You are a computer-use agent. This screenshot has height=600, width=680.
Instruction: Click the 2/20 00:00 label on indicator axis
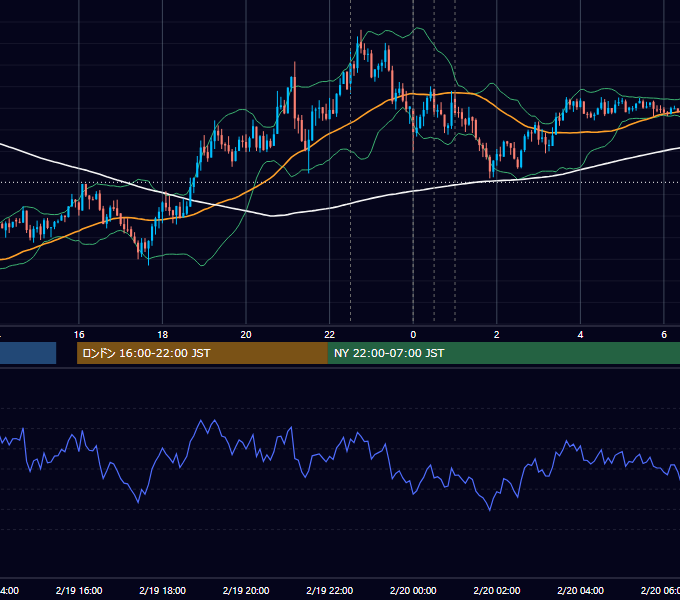click(413, 590)
